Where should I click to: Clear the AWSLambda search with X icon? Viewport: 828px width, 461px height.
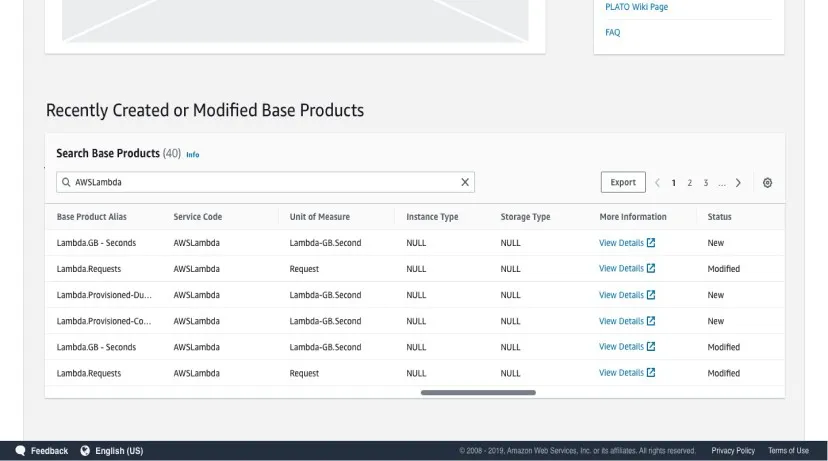(x=465, y=182)
